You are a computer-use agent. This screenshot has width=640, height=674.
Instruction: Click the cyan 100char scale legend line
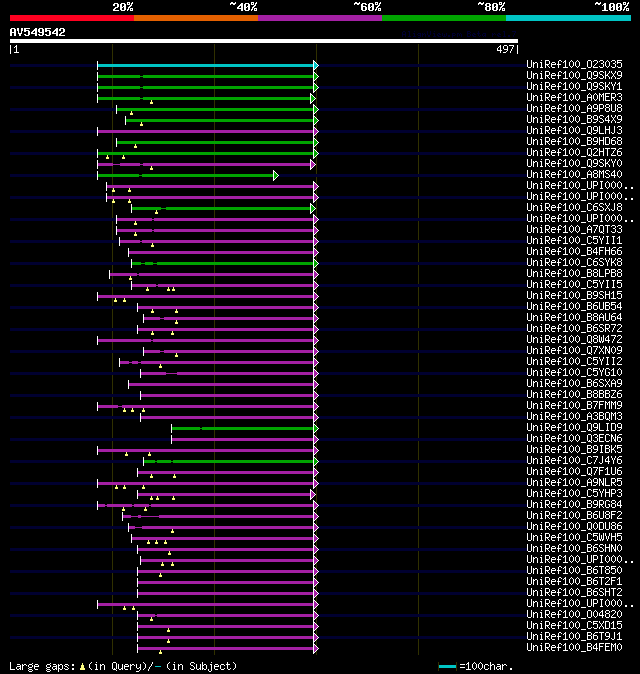click(447, 667)
